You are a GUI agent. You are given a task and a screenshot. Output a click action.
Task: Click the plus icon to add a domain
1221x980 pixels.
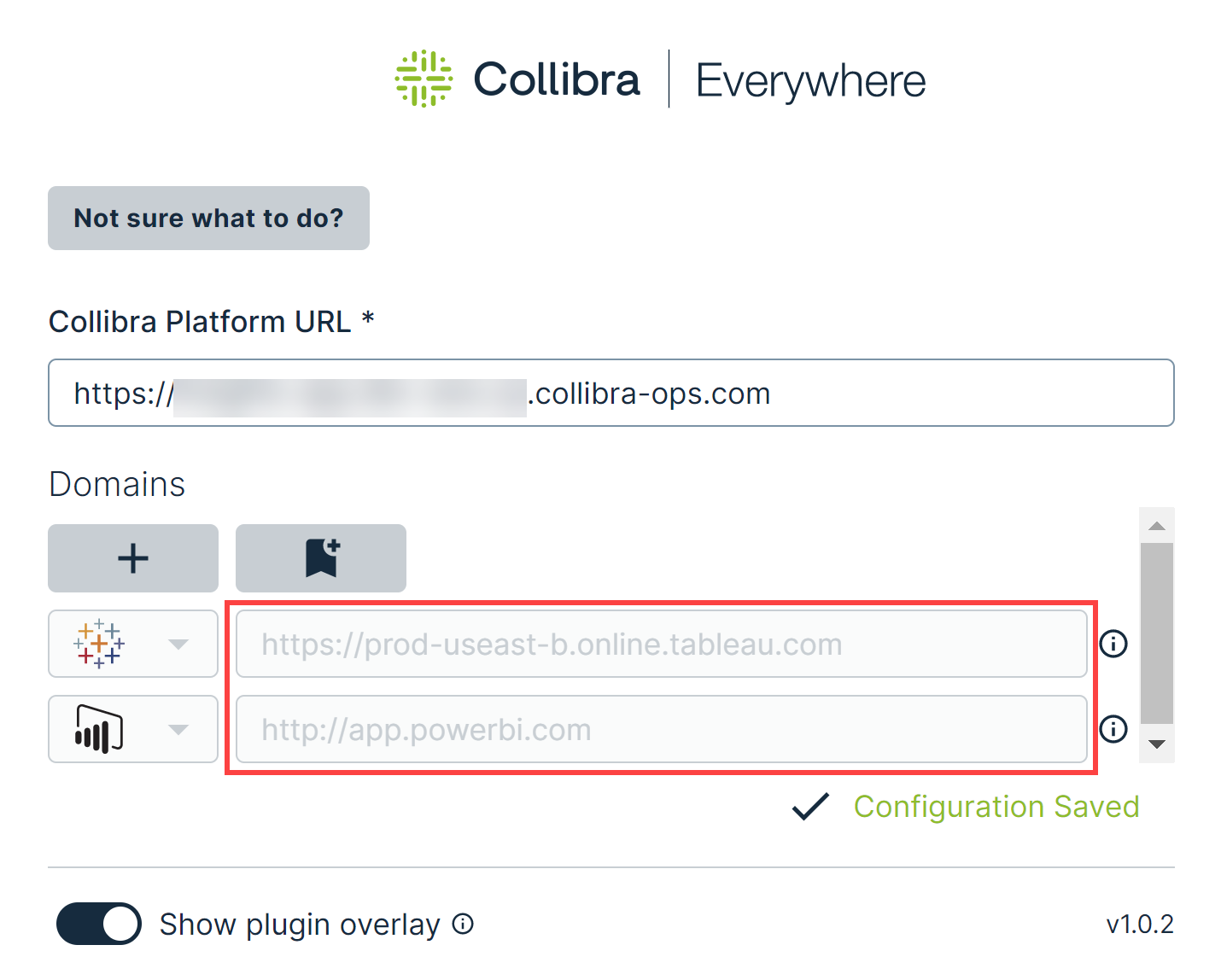pos(132,558)
